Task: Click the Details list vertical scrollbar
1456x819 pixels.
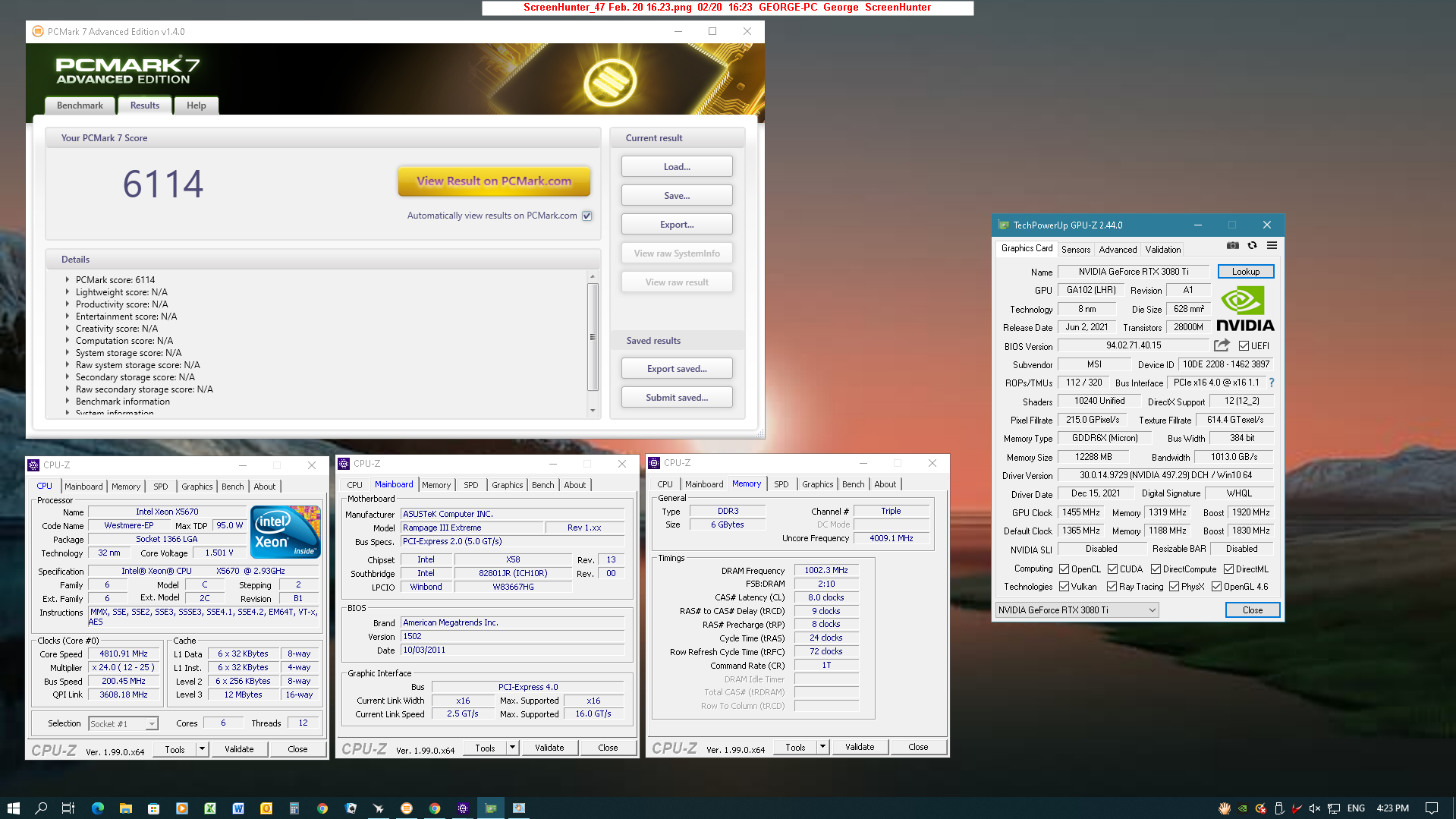Action: [x=593, y=337]
